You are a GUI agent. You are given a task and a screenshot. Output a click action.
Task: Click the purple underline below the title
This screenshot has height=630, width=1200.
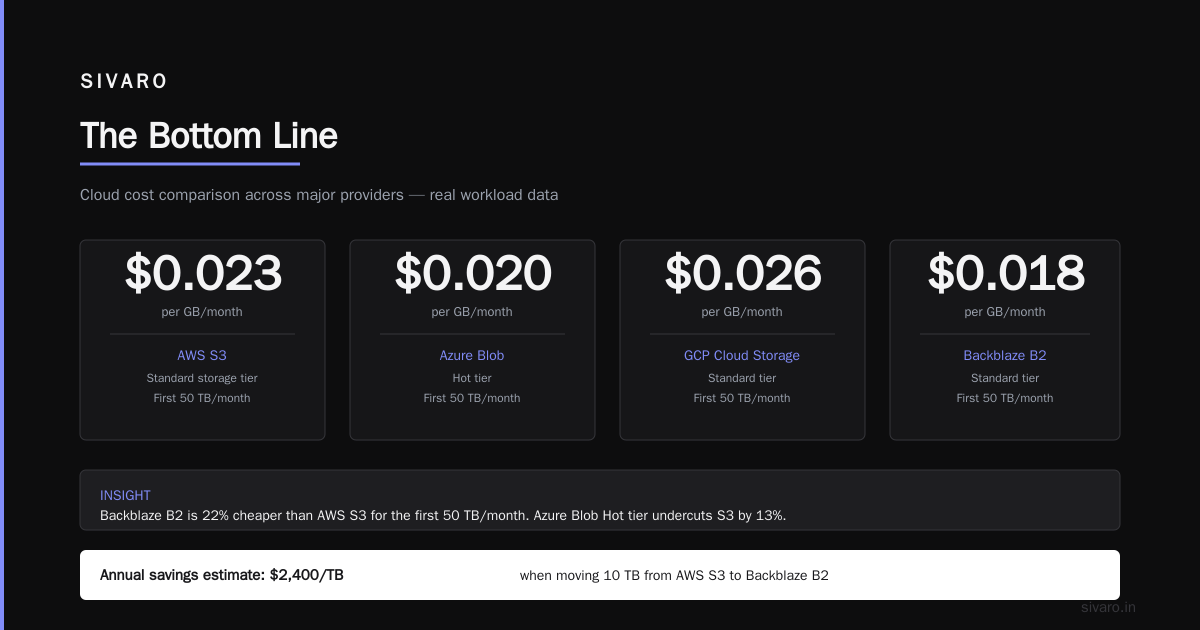pos(190,164)
